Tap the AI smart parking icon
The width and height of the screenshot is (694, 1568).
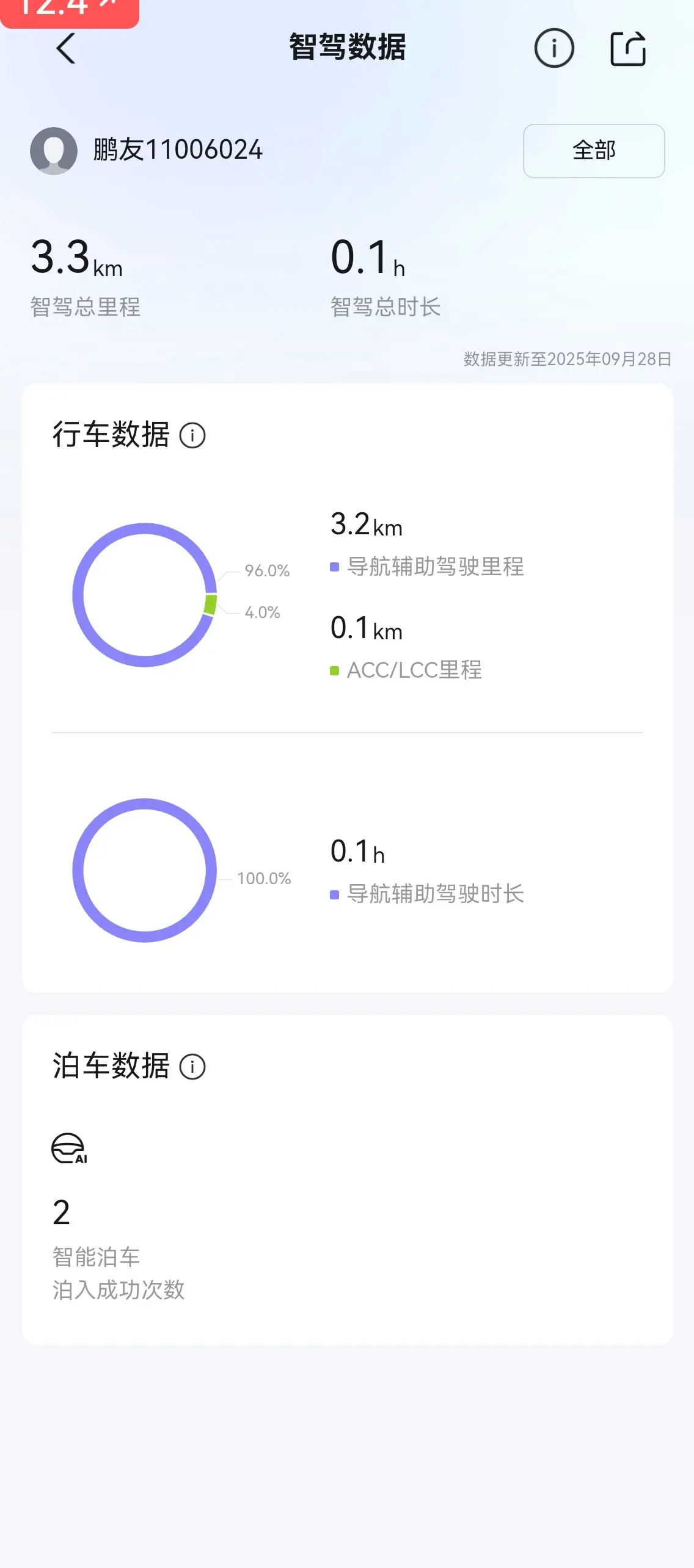[x=69, y=1149]
